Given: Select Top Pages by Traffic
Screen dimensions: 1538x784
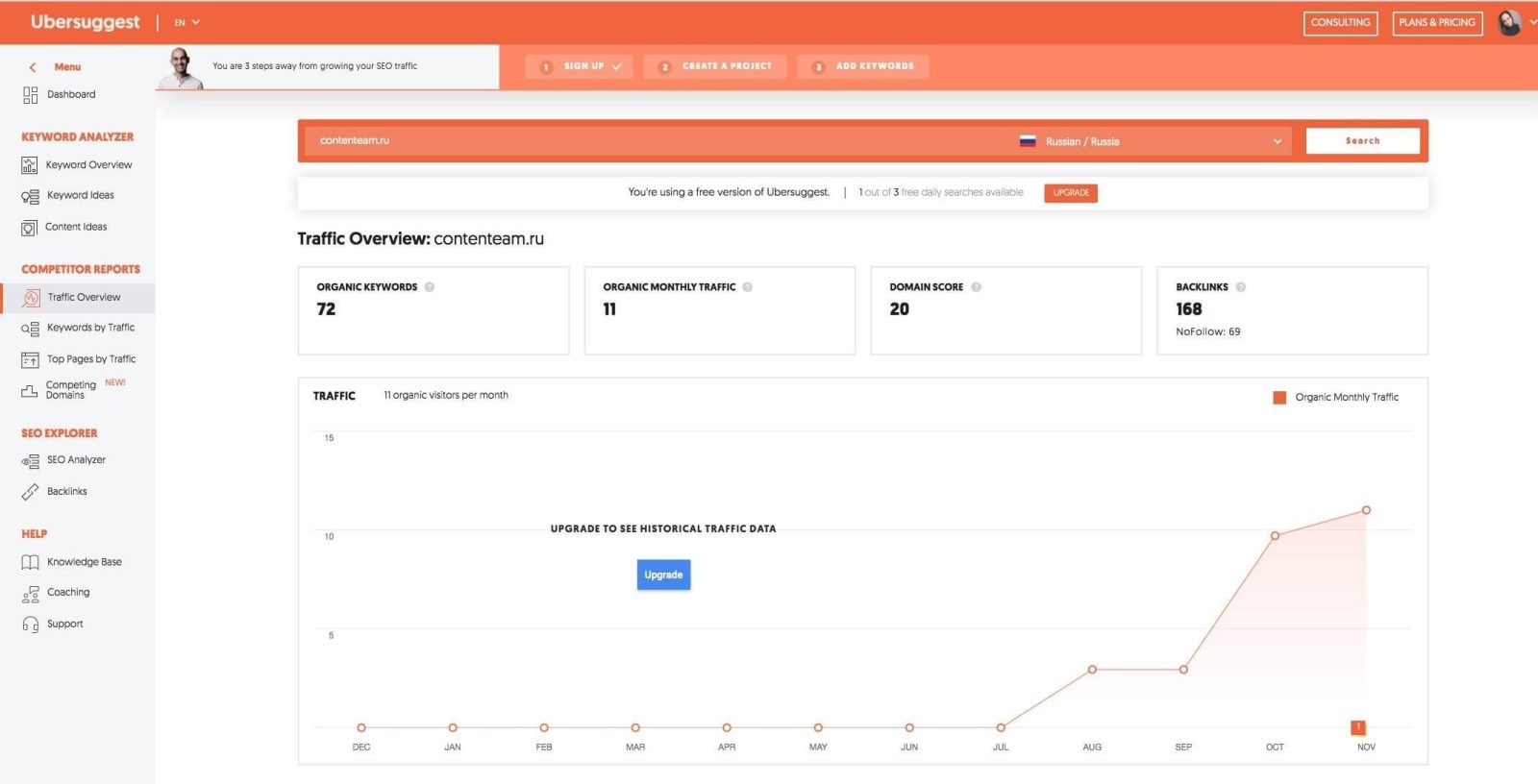Looking at the screenshot, I should (x=91, y=359).
